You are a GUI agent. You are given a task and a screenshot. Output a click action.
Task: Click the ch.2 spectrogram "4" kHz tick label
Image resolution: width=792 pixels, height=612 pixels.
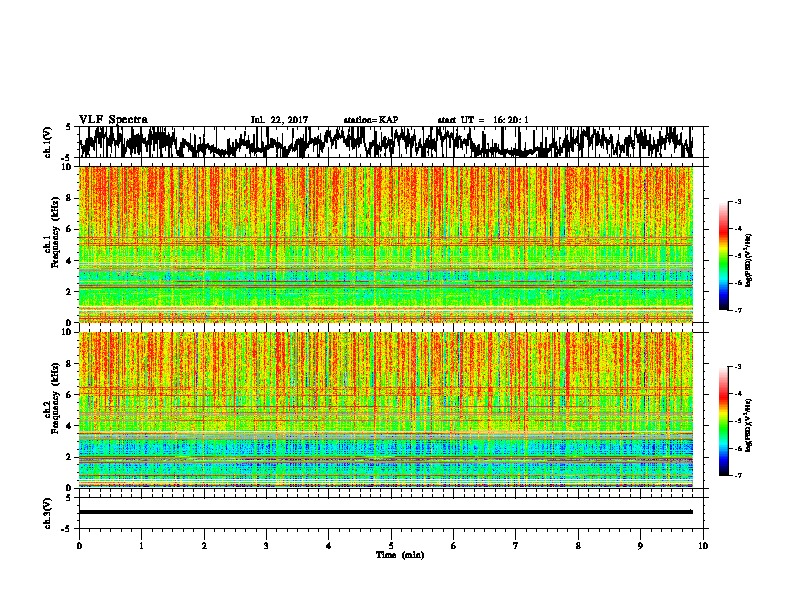(x=70, y=426)
